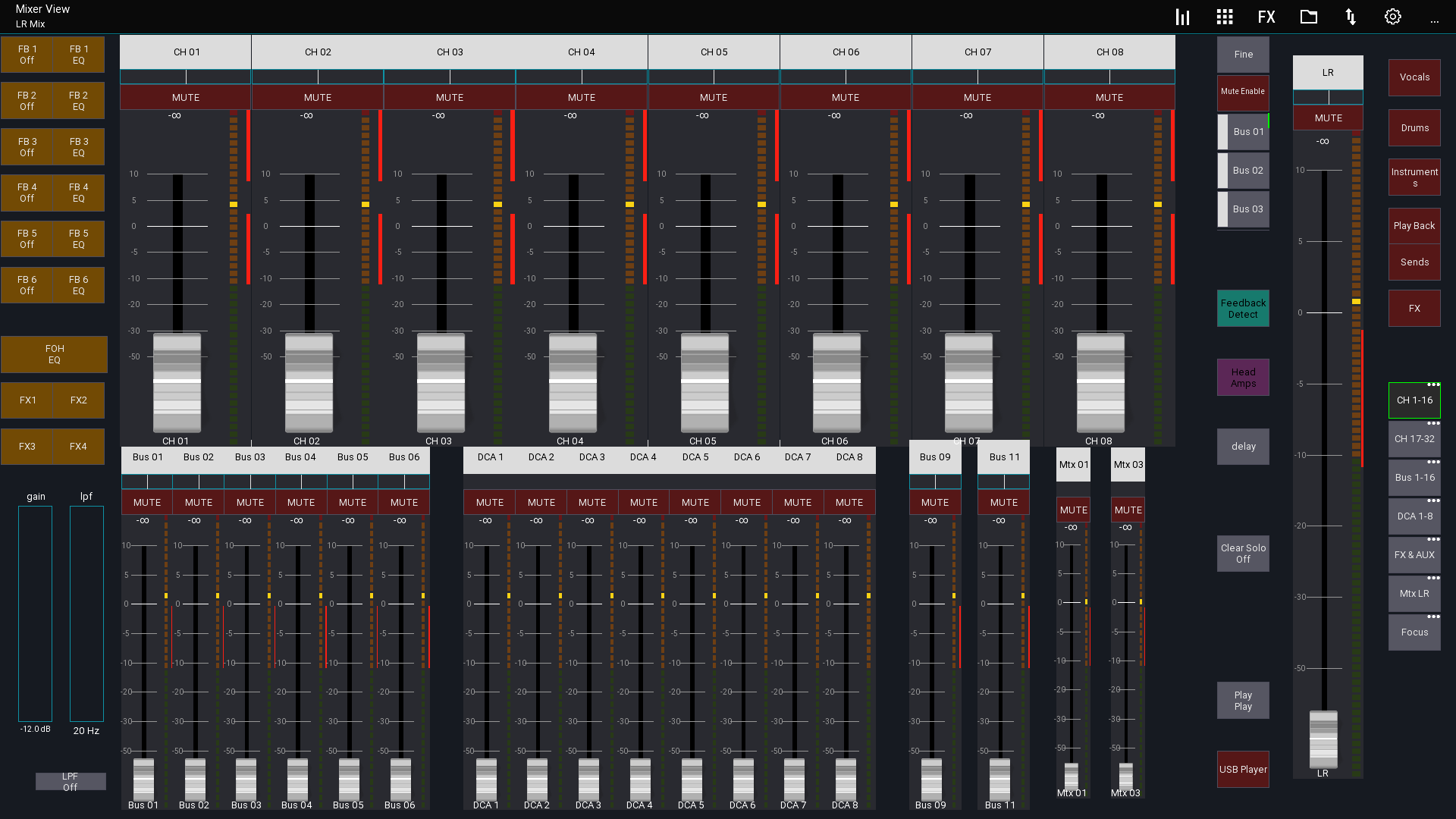The width and height of the screenshot is (1456, 819).
Task: Mute DCA 3
Action: 592,503
